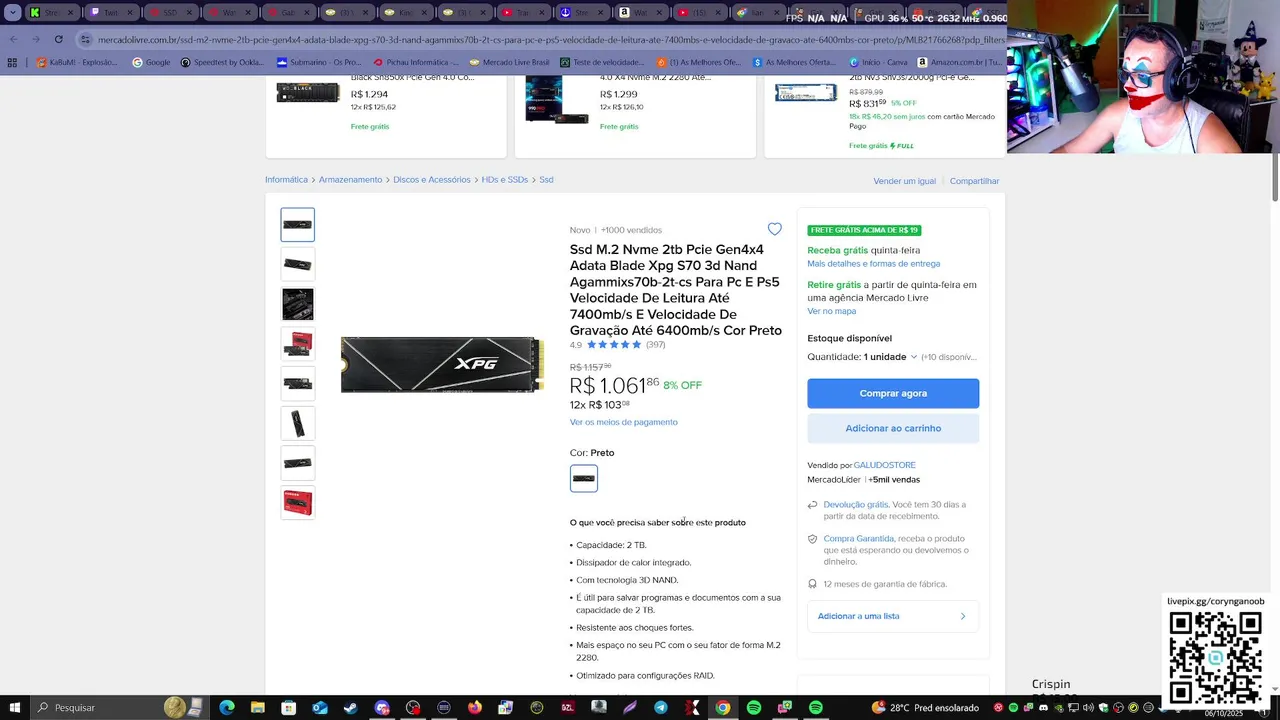Open Microsoft Edge from the taskbar
This screenshot has height=720, width=1280.
227,707
